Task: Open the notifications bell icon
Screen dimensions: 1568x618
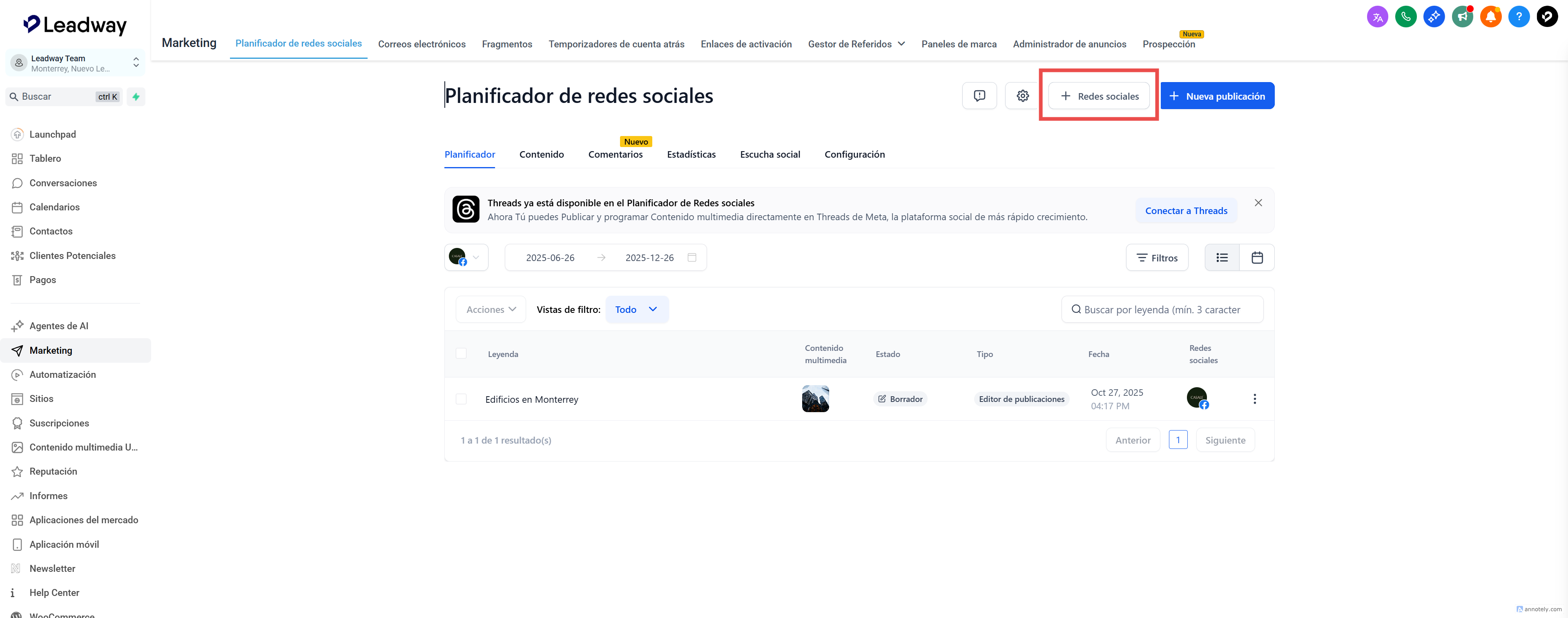Action: pos(1490,16)
